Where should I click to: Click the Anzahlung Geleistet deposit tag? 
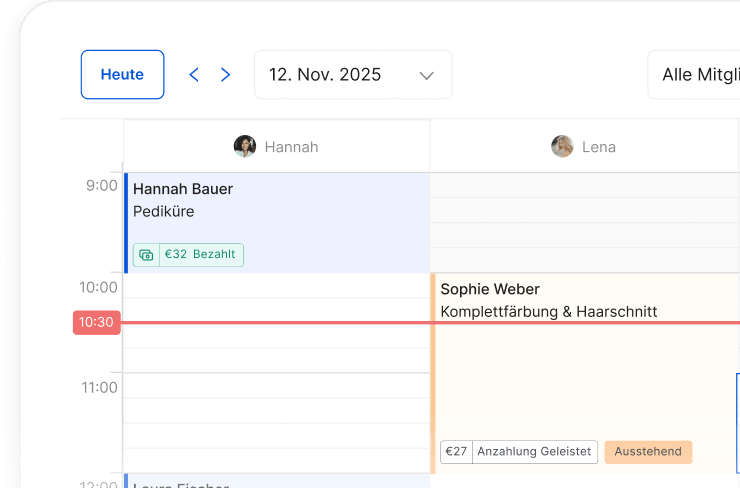point(534,452)
